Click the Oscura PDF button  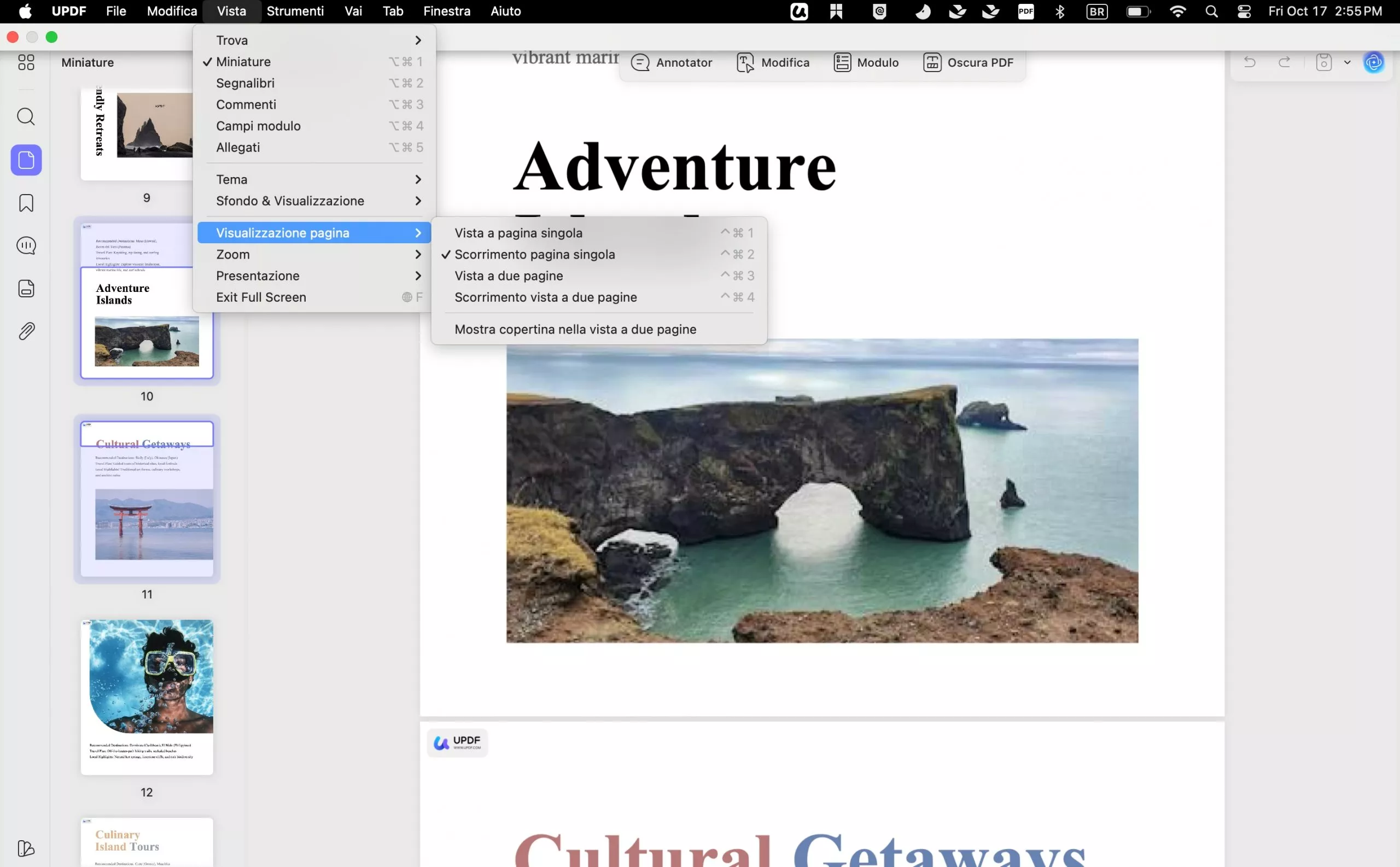point(968,62)
